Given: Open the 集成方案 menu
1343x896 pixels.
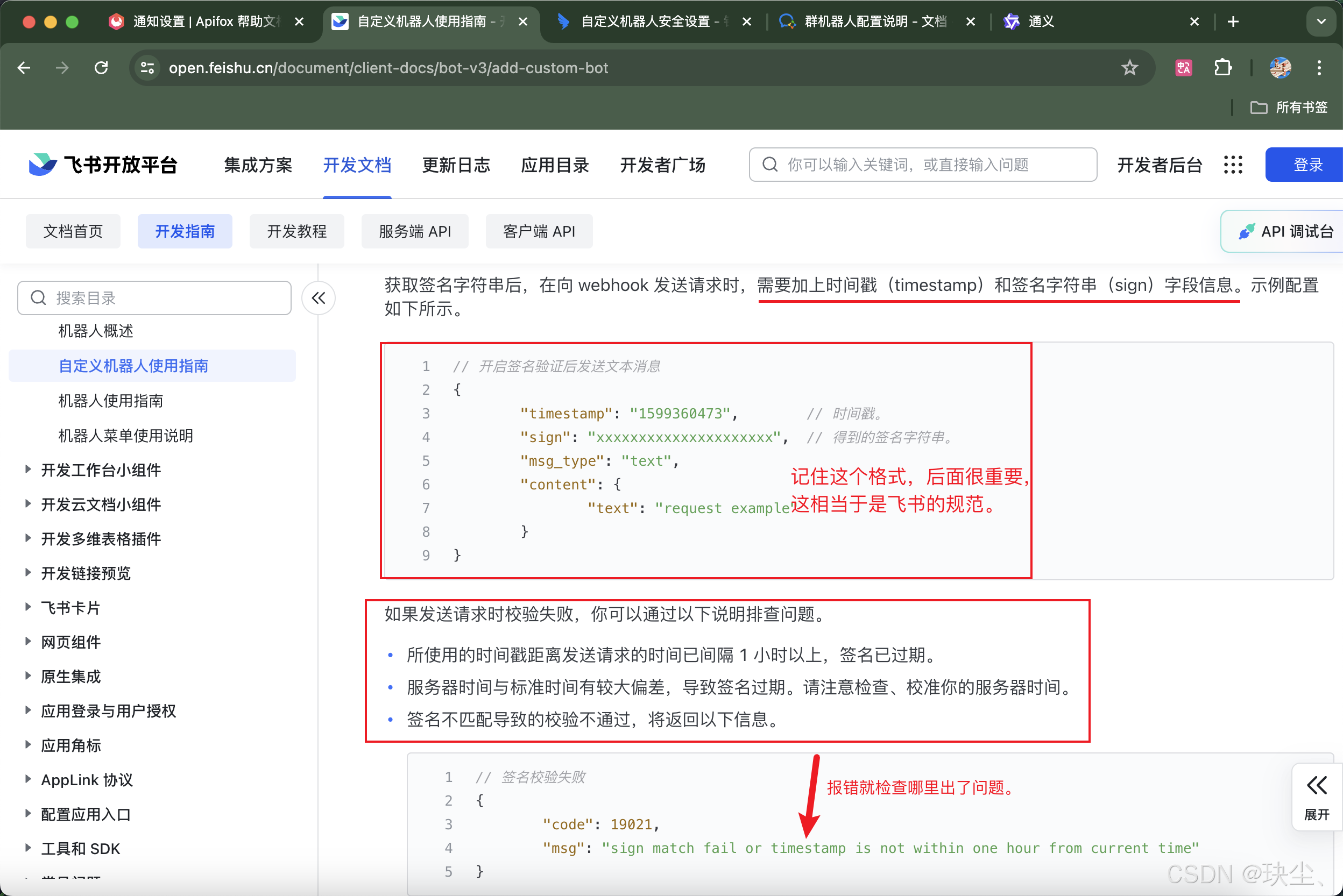Looking at the screenshot, I should click(258, 165).
